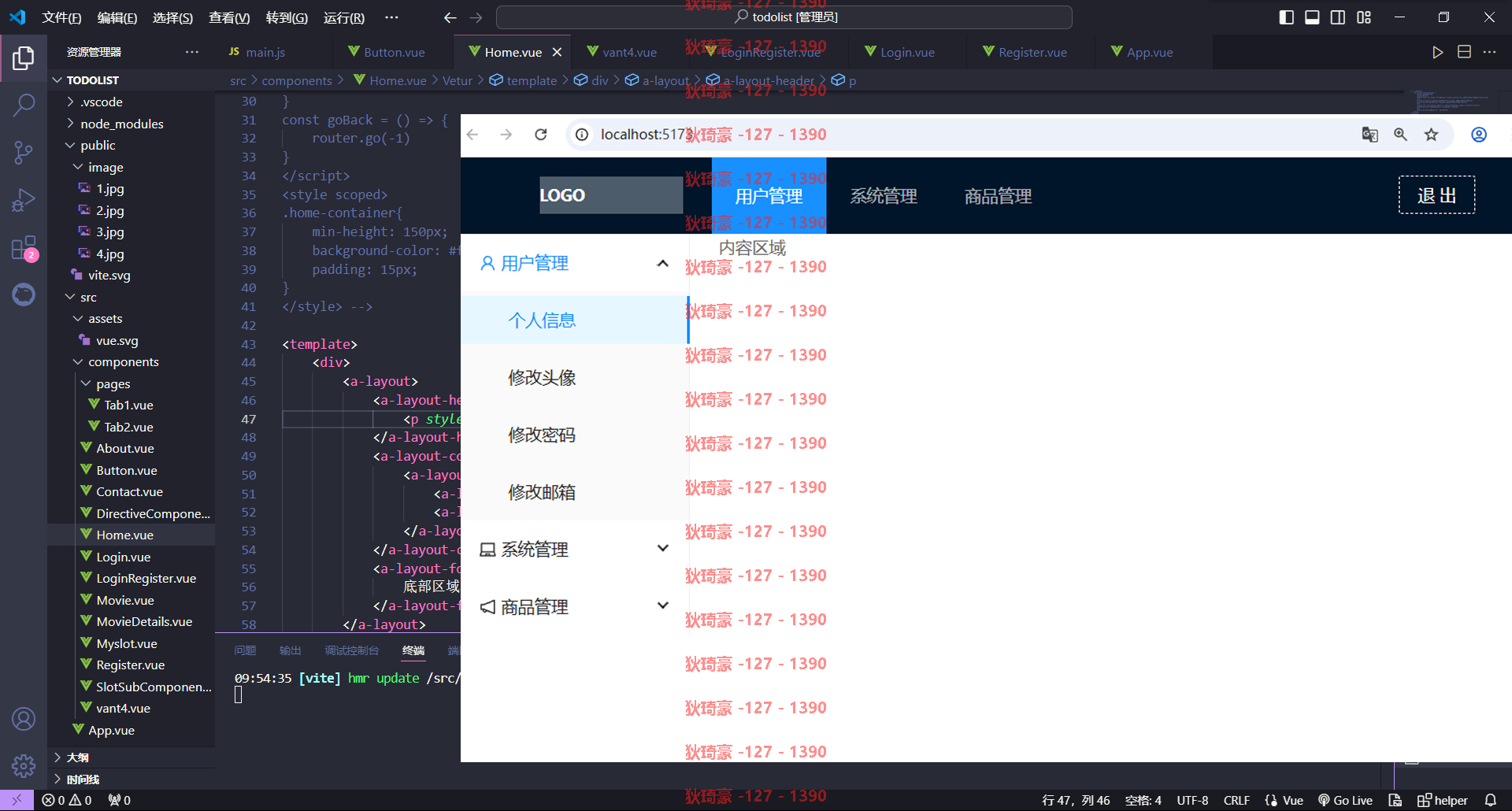Screen dimensions: 1512x811
Task: Open the Search view in activity bar
Action: tap(24, 104)
